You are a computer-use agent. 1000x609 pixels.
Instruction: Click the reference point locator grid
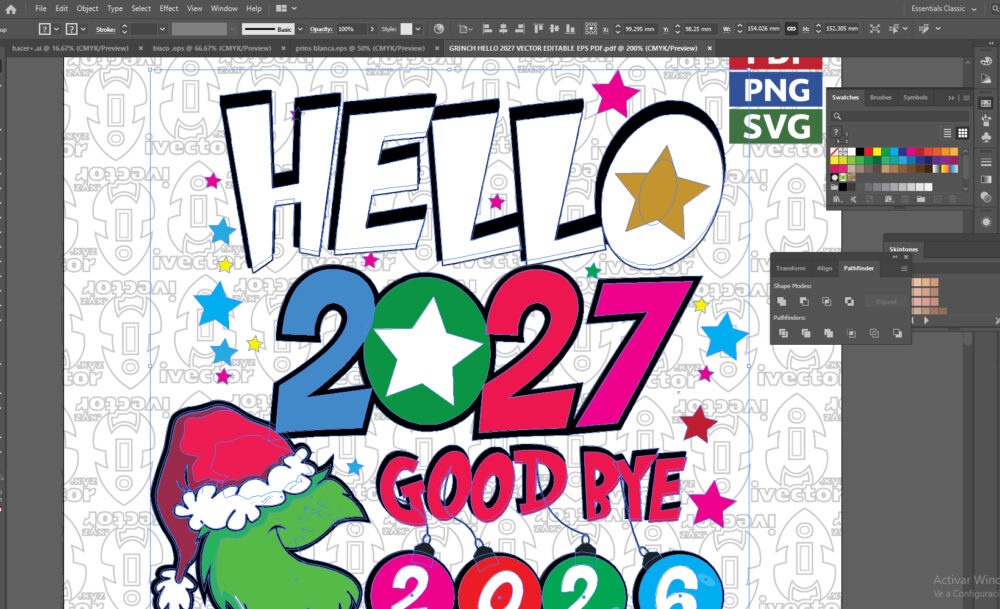pyautogui.click(x=591, y=29)
